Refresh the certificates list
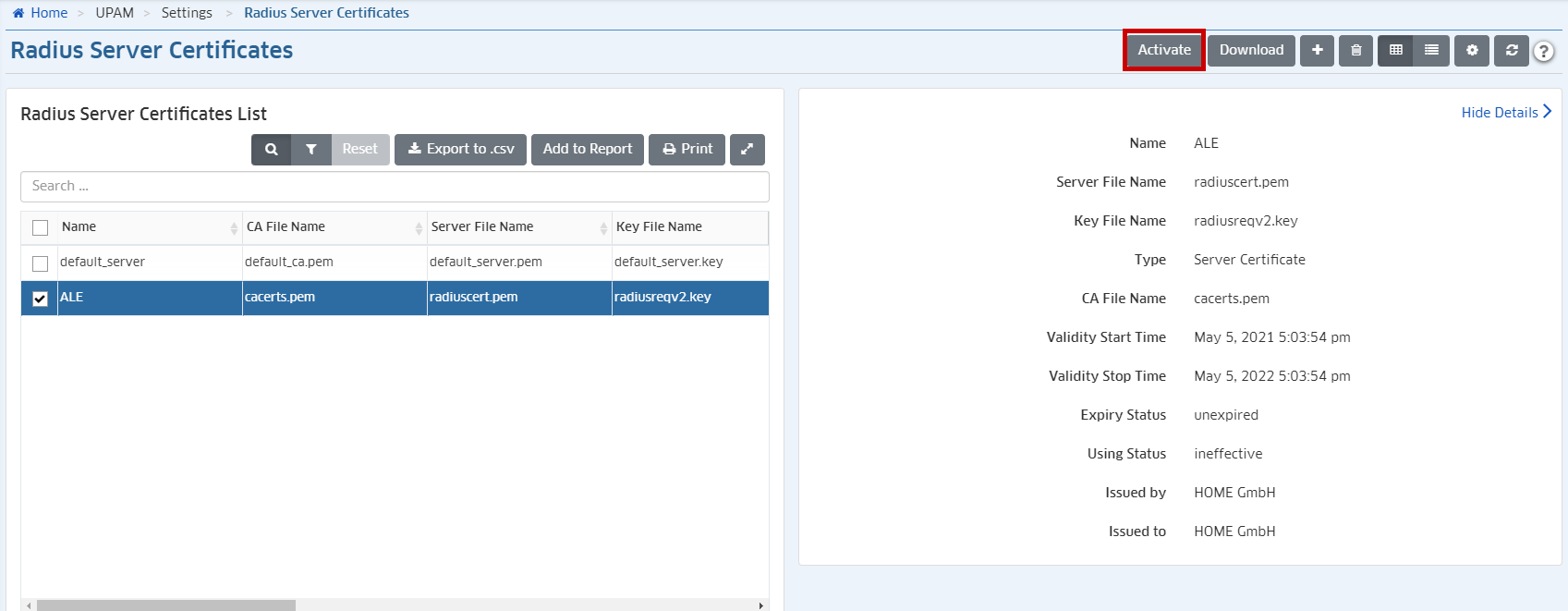Screen dimensions: 1568x611 coord(1512,50)
